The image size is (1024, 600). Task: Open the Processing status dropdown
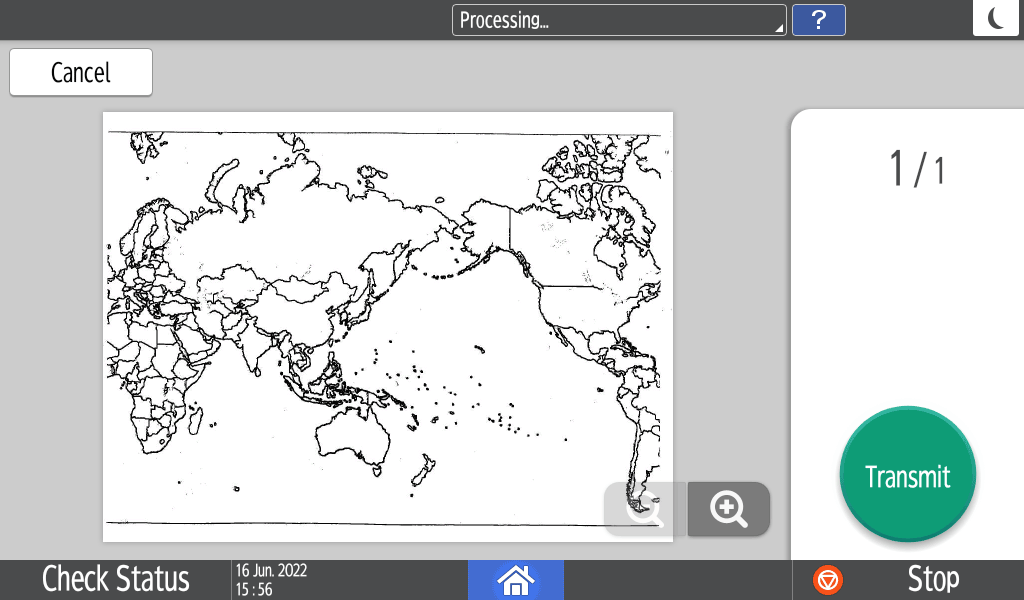(x=618, y=20)
